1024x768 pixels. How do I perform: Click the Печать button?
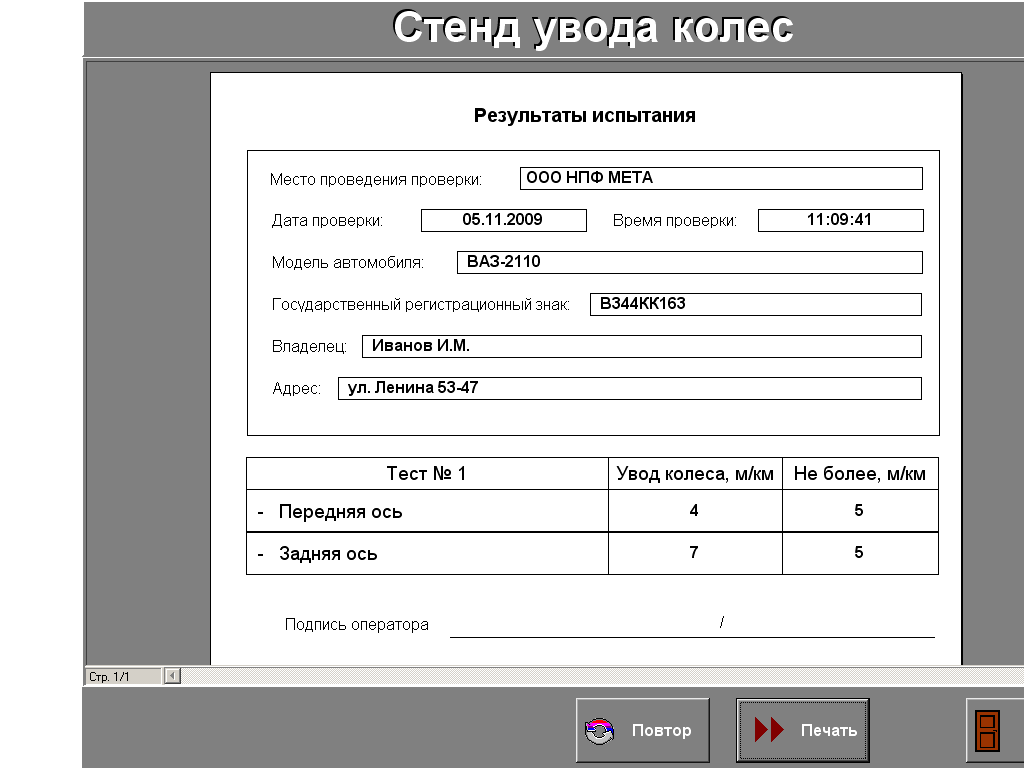coord(803,730)
